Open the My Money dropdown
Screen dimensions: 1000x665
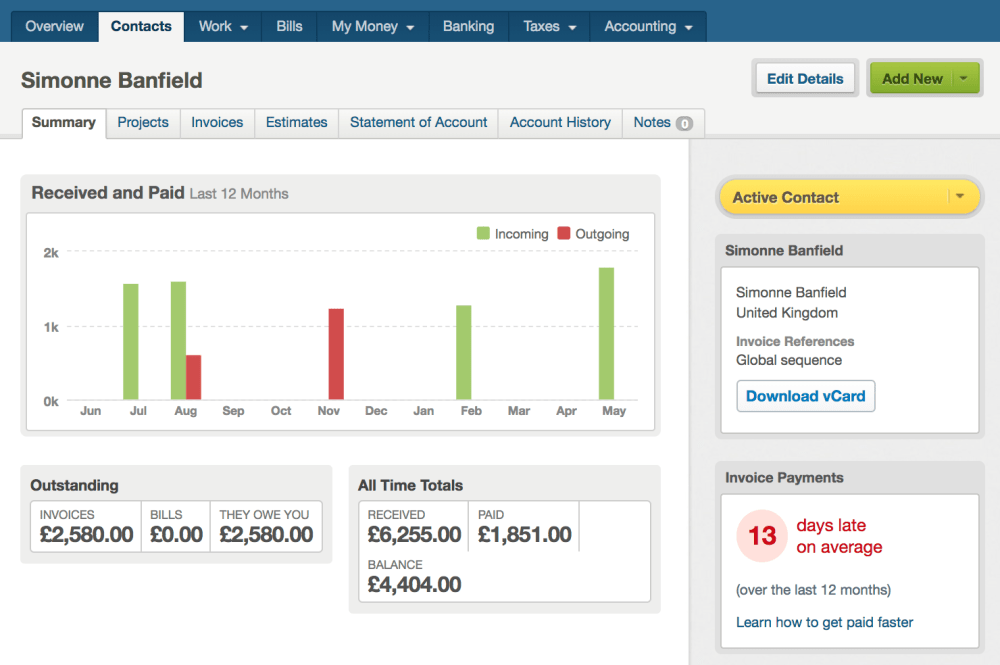(x=371, y=26)
